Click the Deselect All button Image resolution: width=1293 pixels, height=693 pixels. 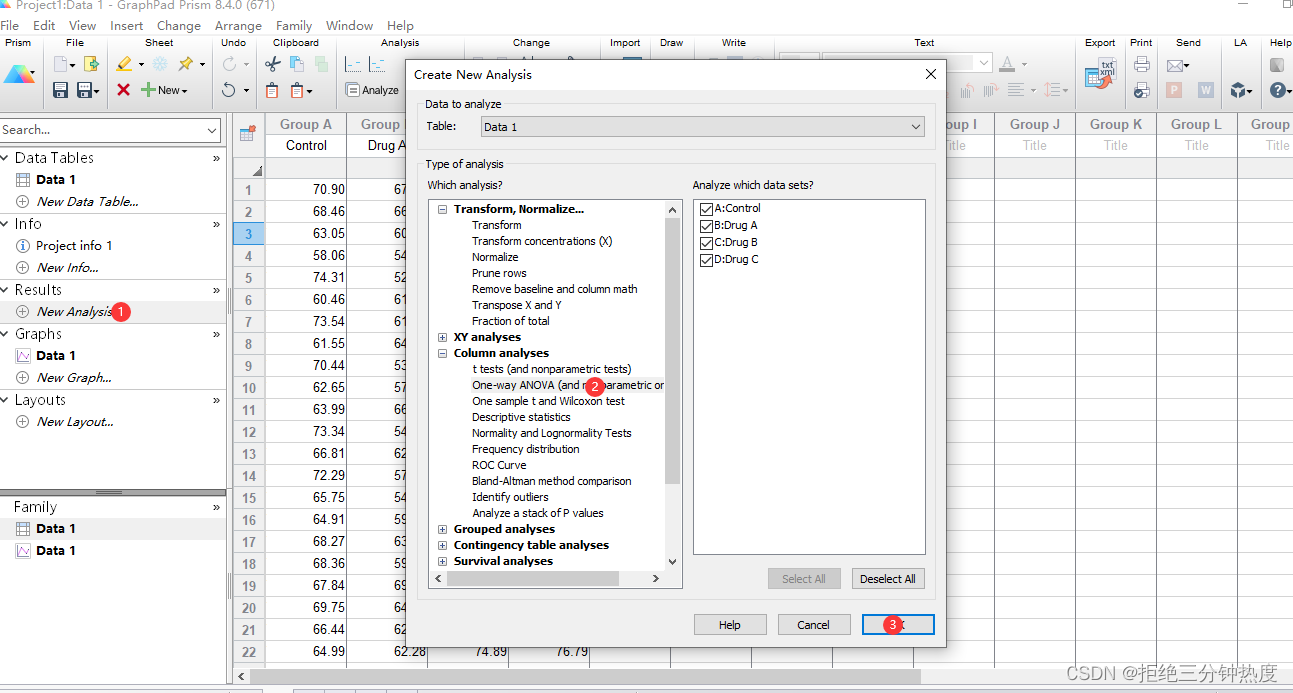coord(888,579)
